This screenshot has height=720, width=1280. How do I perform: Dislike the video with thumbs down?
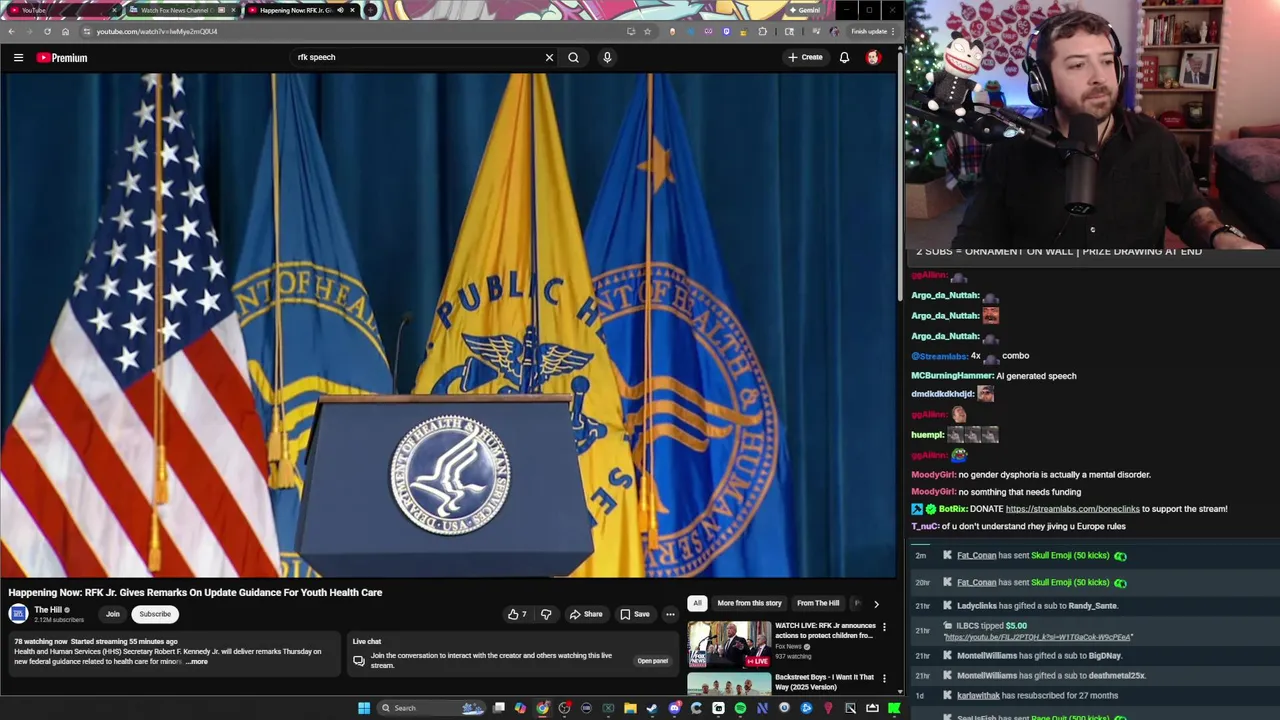[546, 614]
